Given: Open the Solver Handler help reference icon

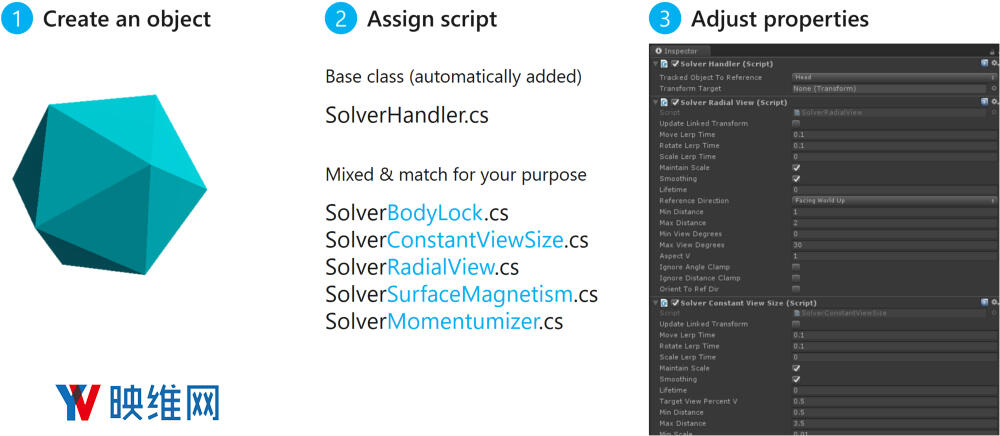Looking at the screenshot, I should [x=984, y=63].
